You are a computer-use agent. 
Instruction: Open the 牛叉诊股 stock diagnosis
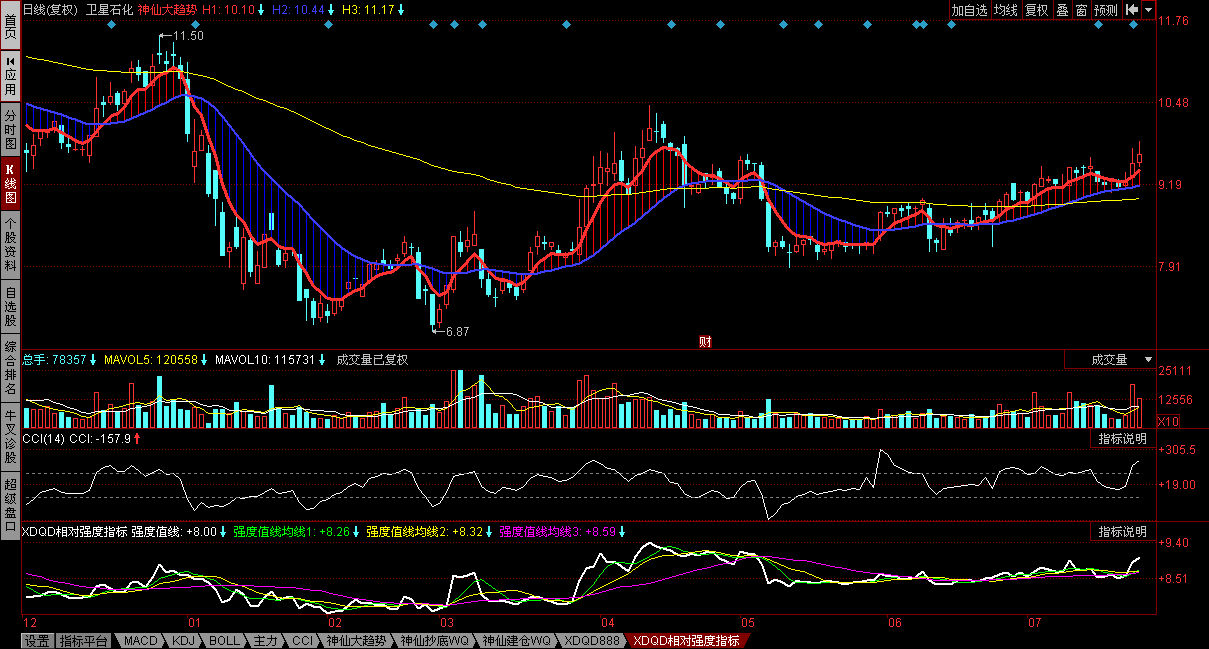point(10,436)
